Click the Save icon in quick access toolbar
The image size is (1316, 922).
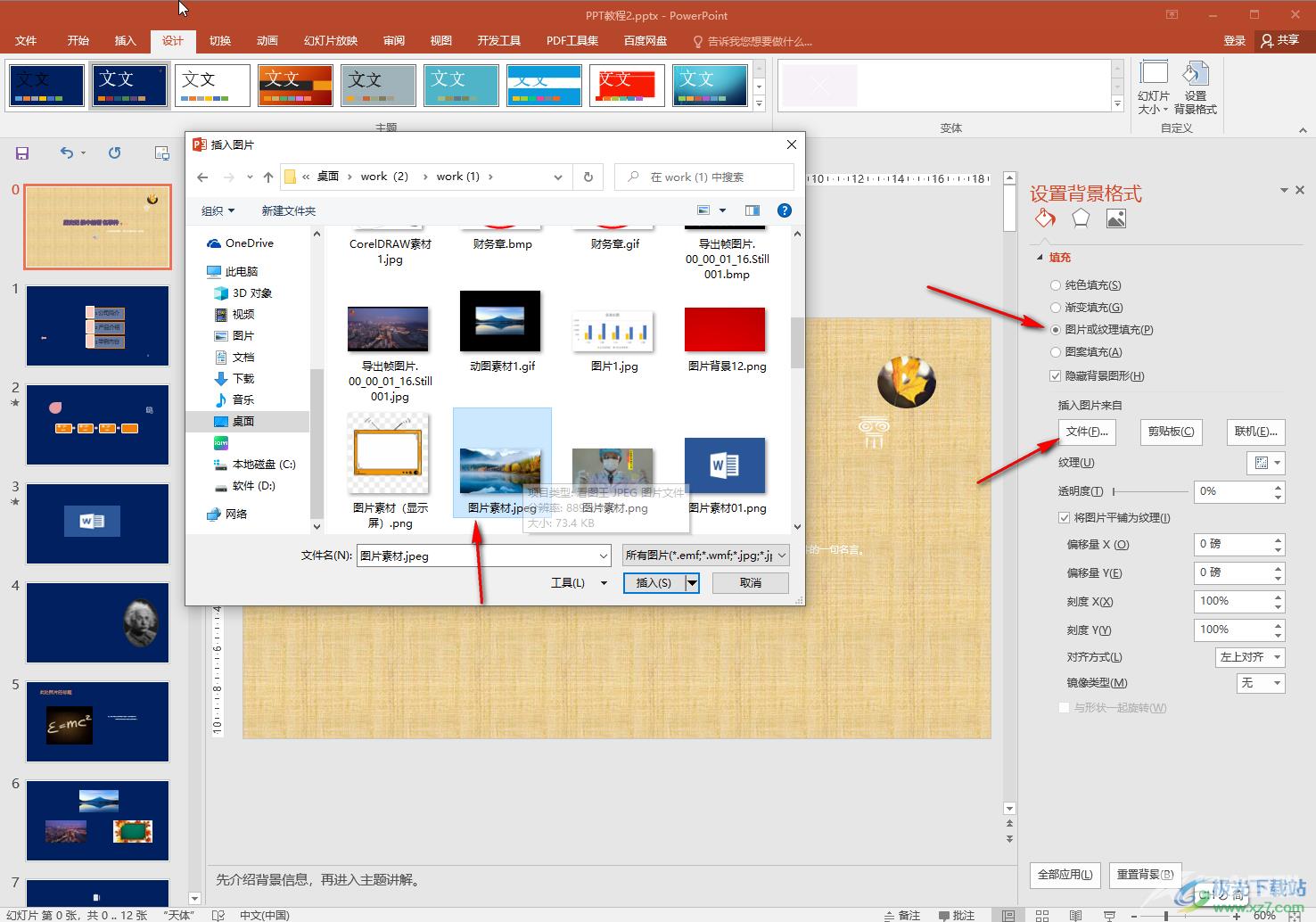point(22,153)
